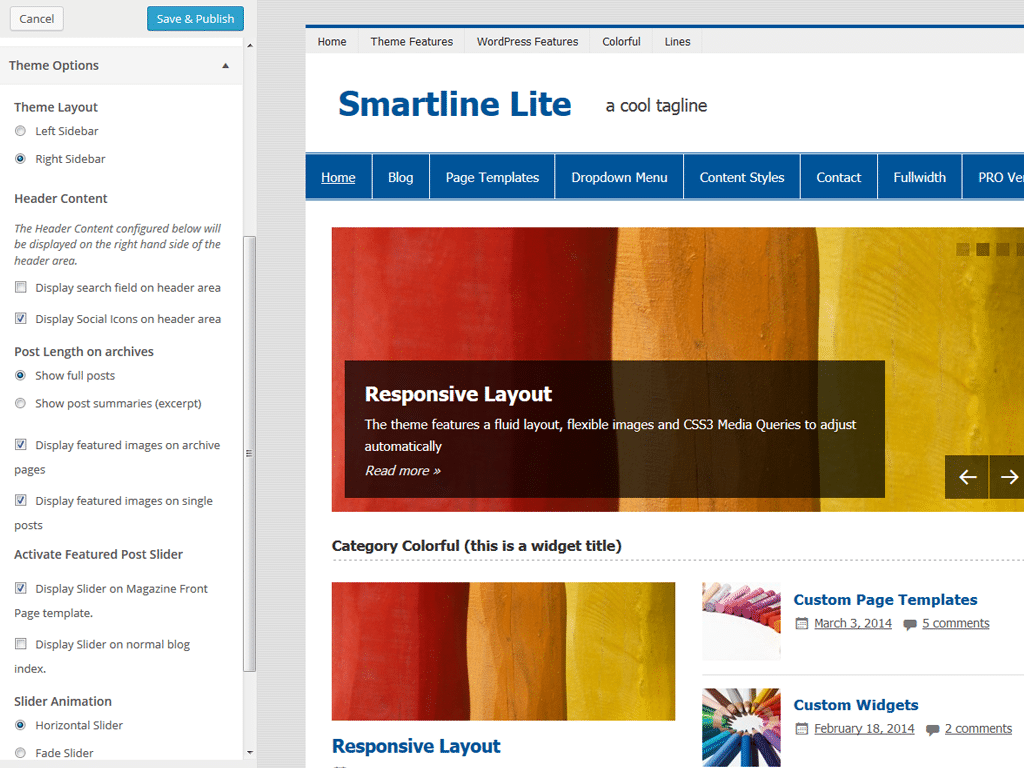Viewport: 1024px width, 768px height.
Task: Click calendar icon beside February 18, 2014
Action: tap(801, 729)
